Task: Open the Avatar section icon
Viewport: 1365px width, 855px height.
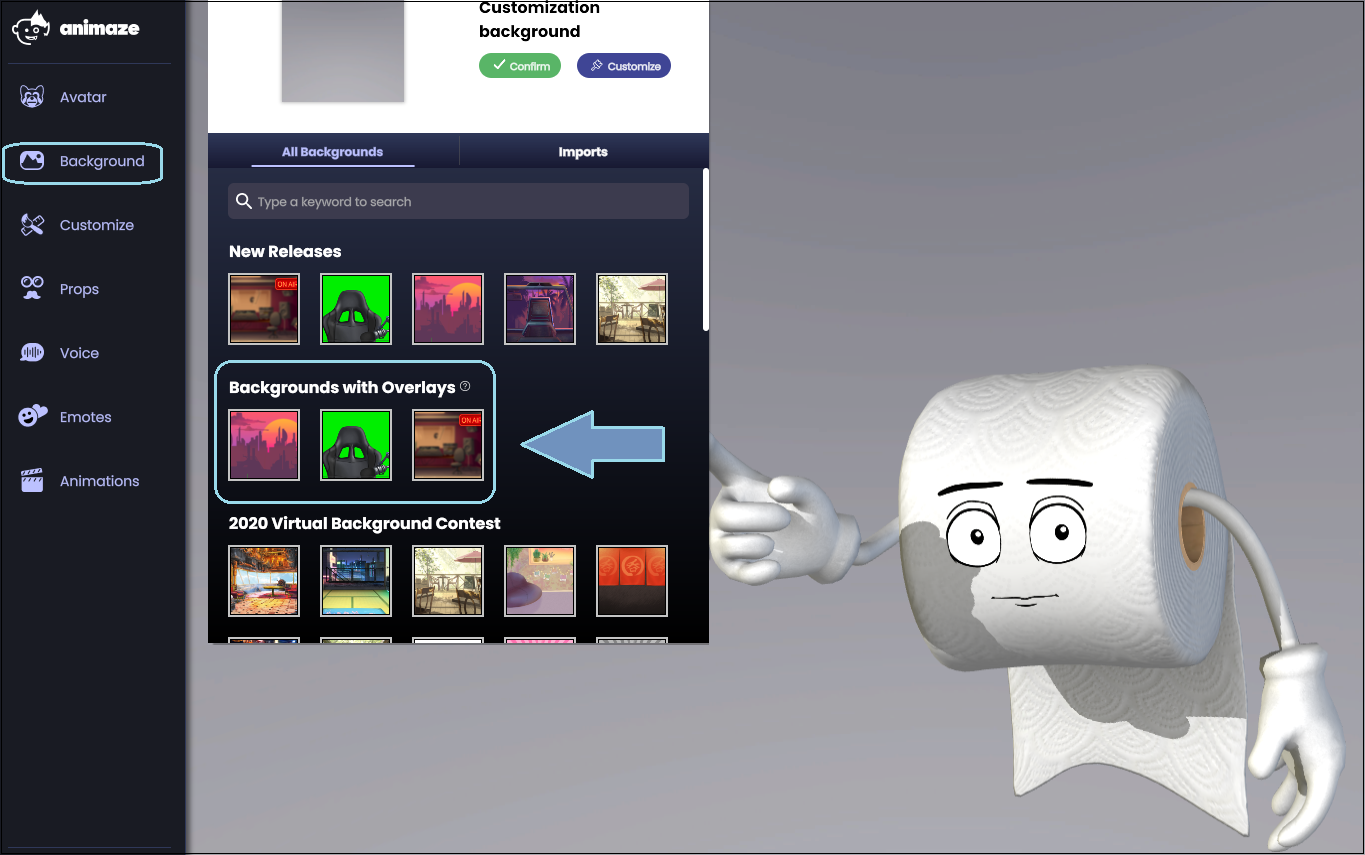Action: pyautogui.click(x=32, y=97)
